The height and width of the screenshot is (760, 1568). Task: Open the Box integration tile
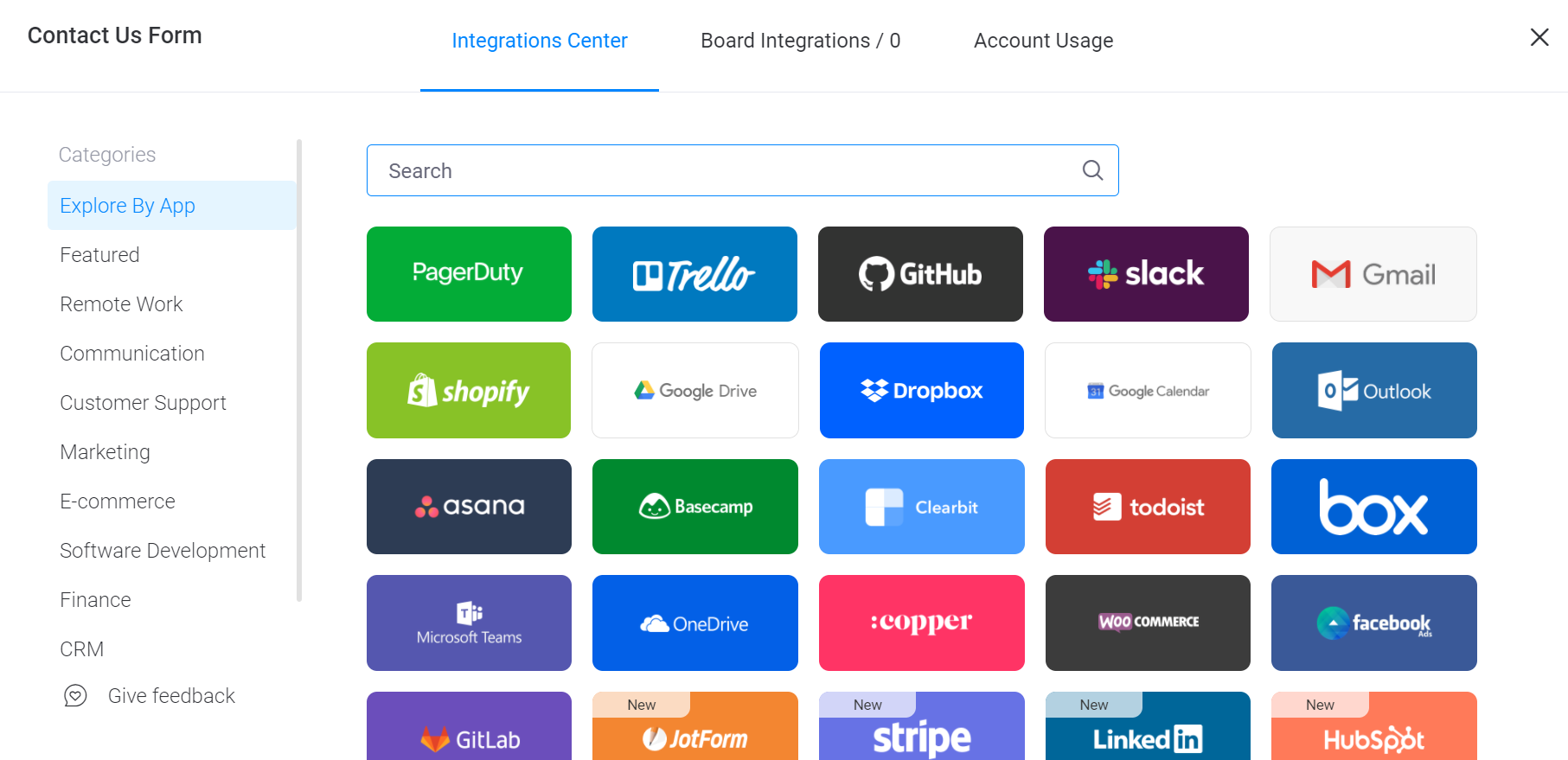1374,507
